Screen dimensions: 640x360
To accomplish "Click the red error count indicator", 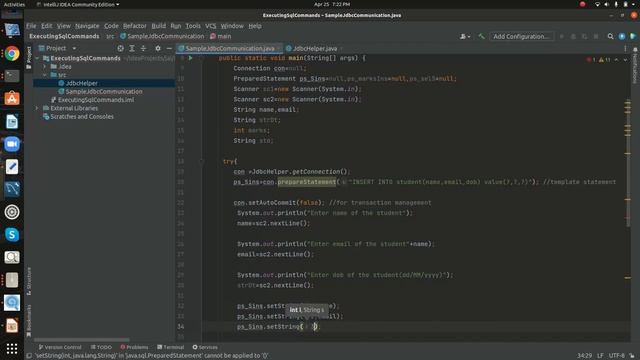I will [591, 60].
